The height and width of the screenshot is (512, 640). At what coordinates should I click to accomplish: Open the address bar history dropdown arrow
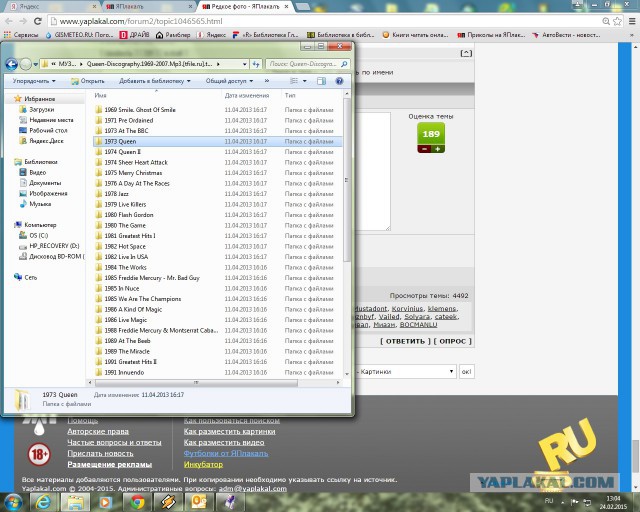coord(244,64)
